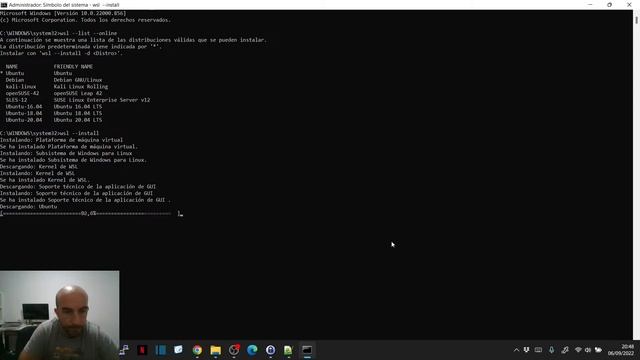Viewport: 640px width, 360px height.
Task: Focus the Command Prompt taskbar icon
Action: coord(307,350)
